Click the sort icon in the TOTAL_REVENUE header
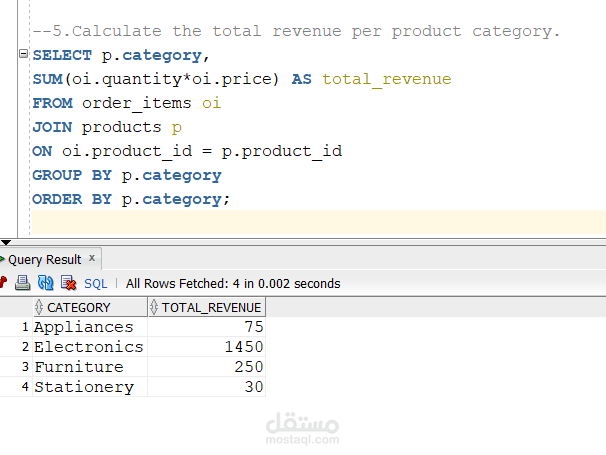606x455 pixels. point(154,308)
